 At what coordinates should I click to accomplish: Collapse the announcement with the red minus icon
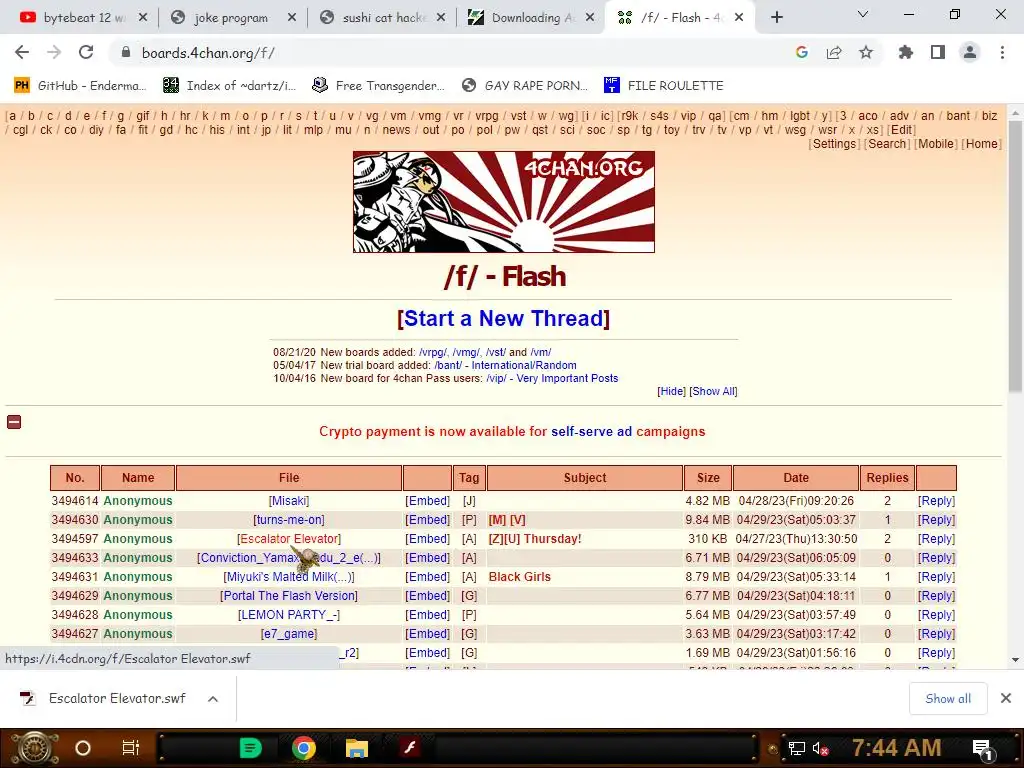click(14, 422)
